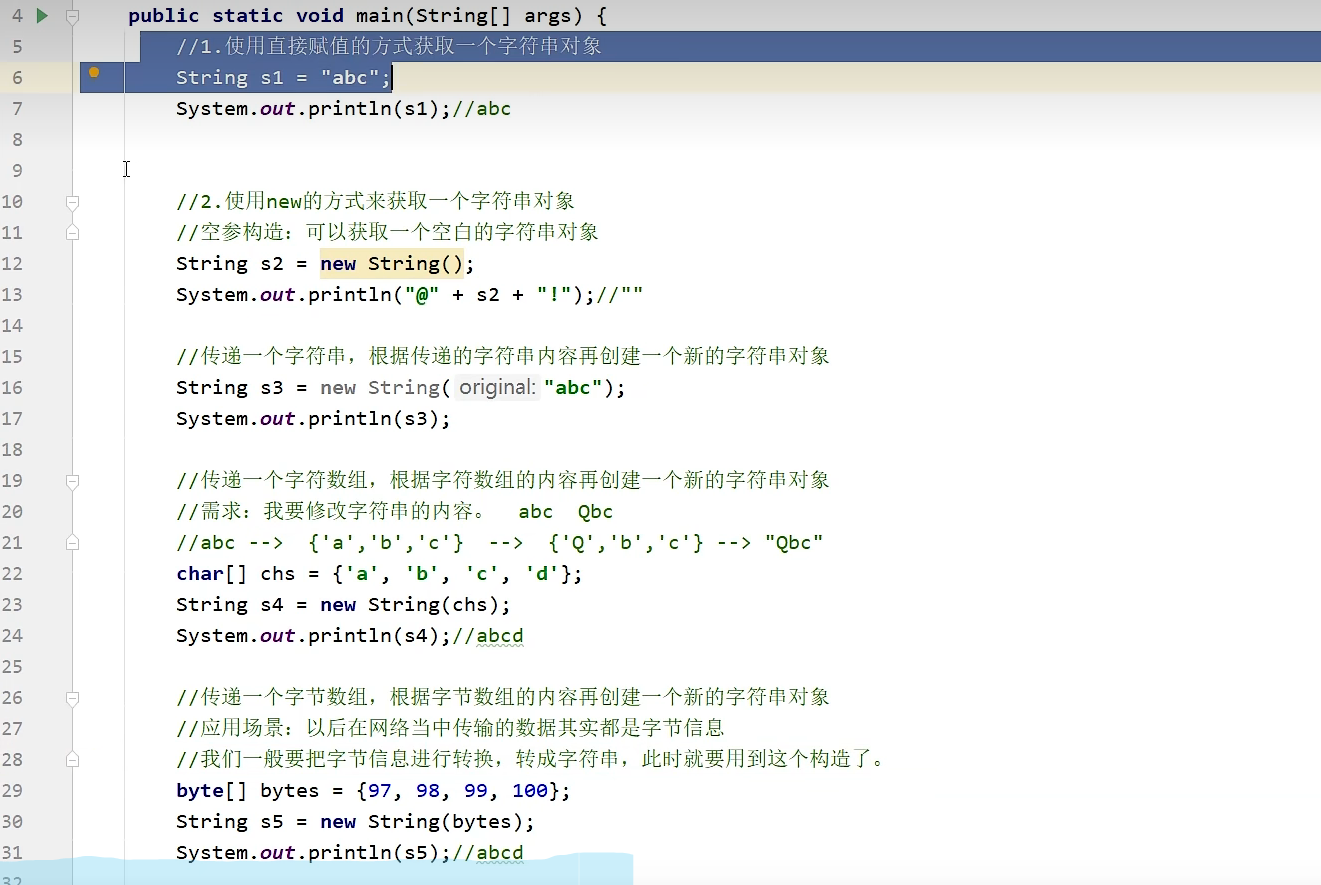This screenshot has height=885, width=1321.
Task: Collapse comment block fold at line 19
Action: pyautogui.click(x=72, y=481)
